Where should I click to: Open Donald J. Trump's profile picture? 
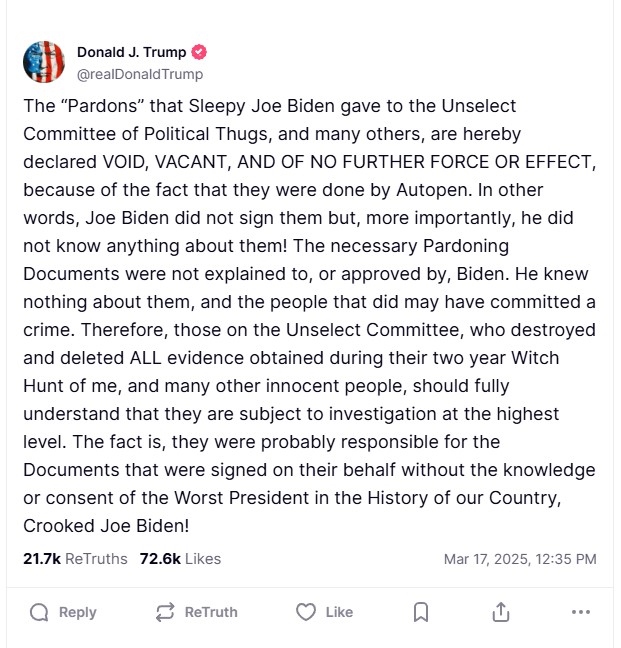[x=44, y=62]
